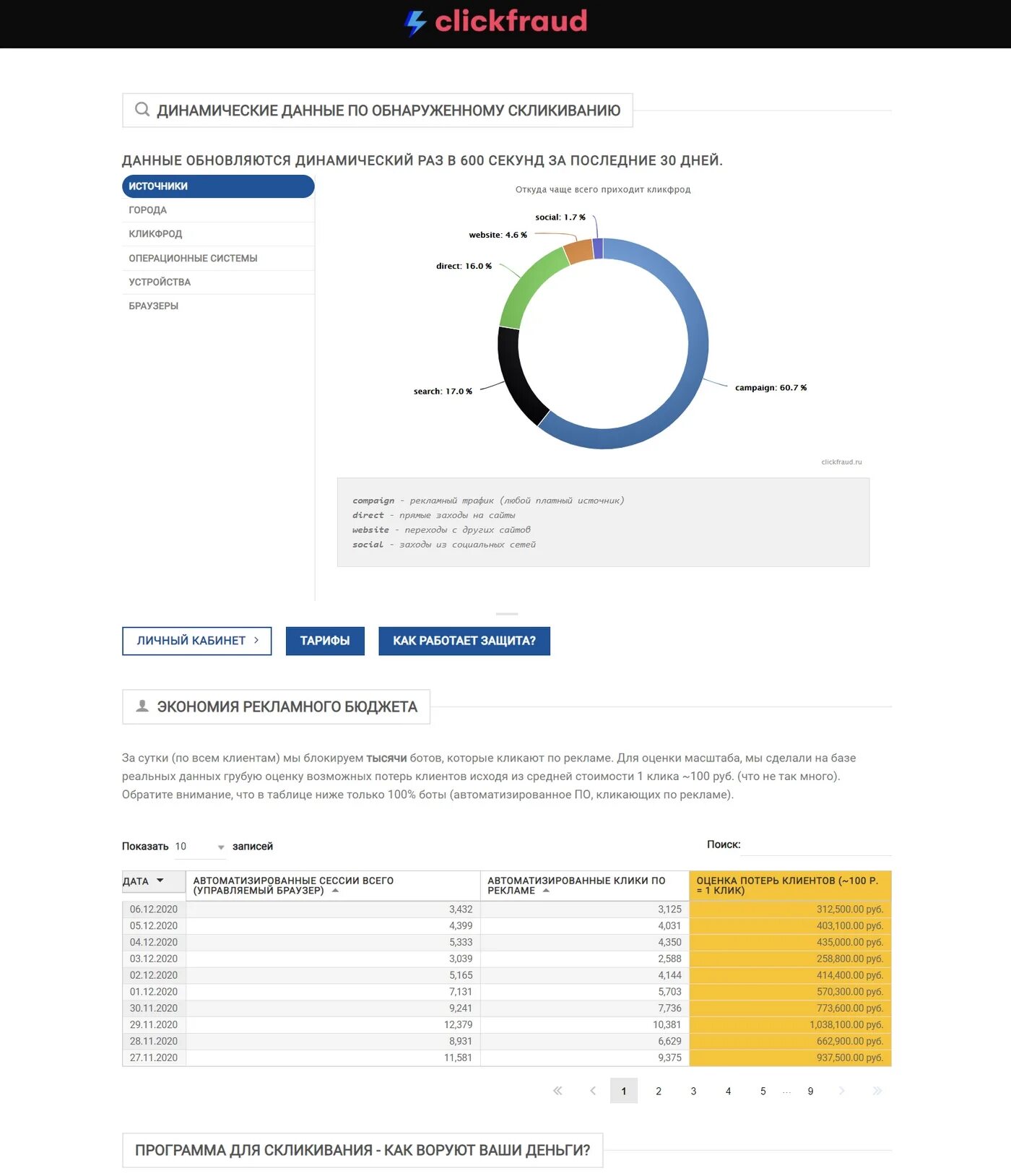Click the ad clicks value 9,375
This screenshot has width=1011, height=1176.
pos(669,1058)
